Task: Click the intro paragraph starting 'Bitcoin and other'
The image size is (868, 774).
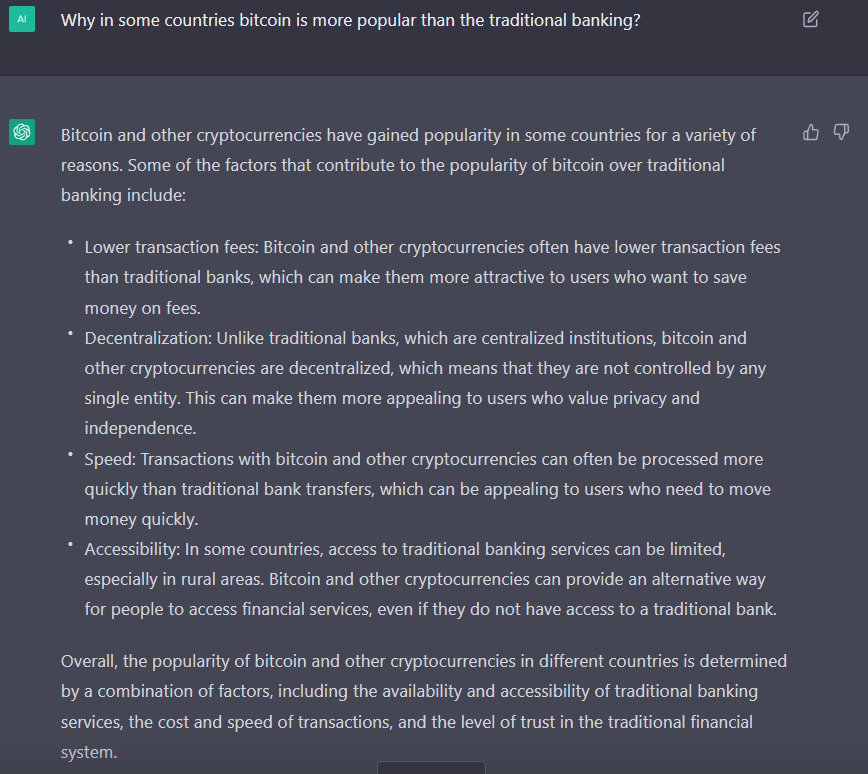Action: click(408, 165)
